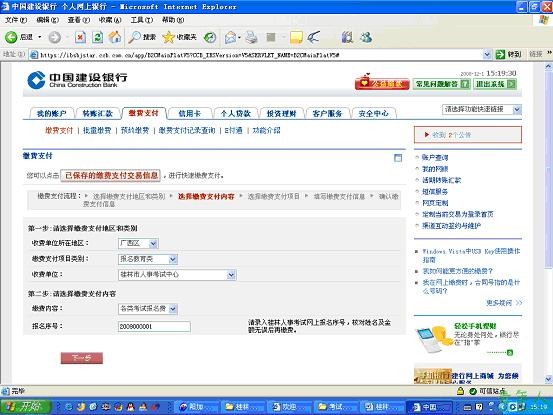Open the 安全中心 tab
553x415 pixels.
[373, 114]
